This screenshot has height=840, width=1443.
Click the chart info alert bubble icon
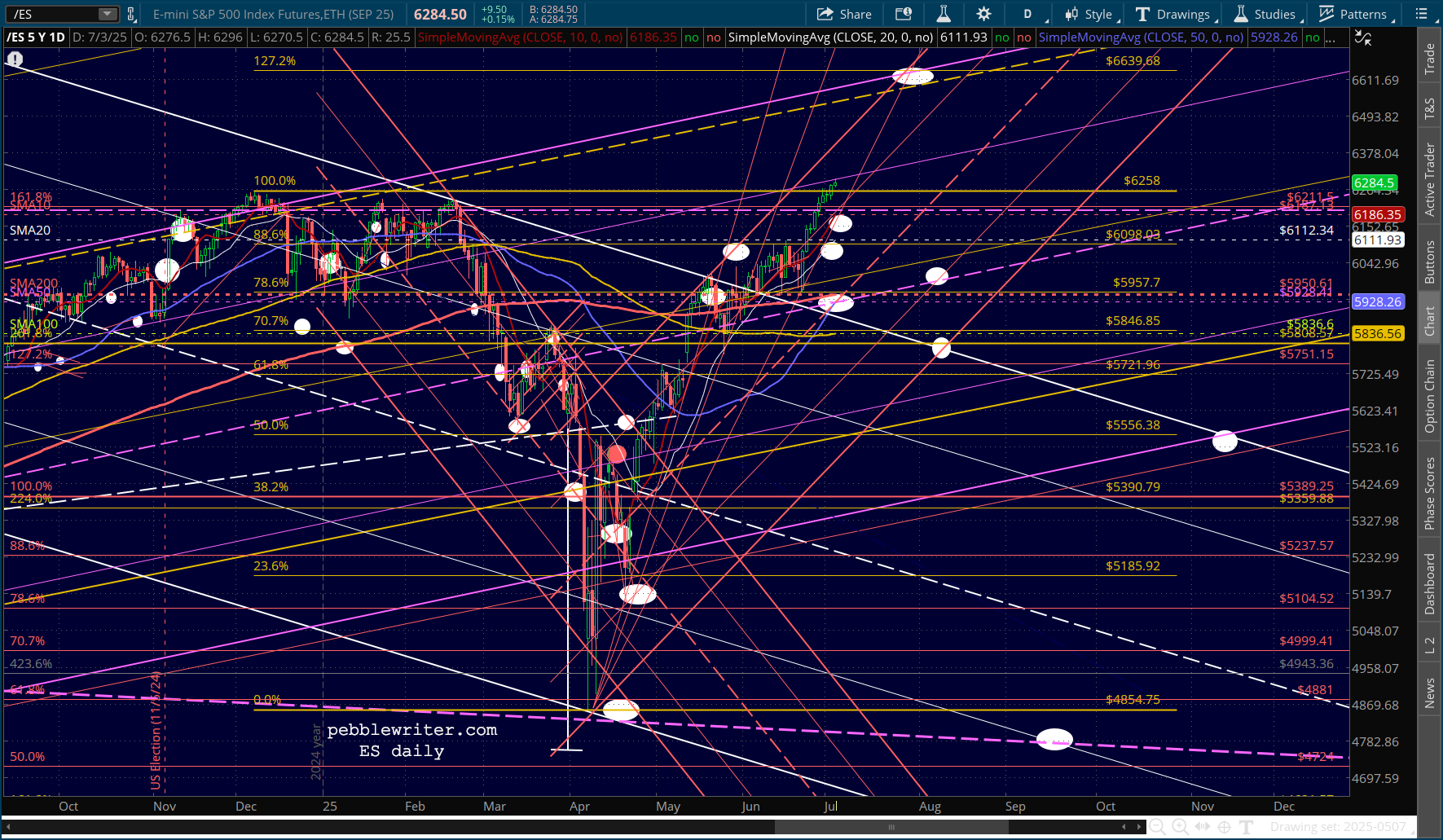15,59
